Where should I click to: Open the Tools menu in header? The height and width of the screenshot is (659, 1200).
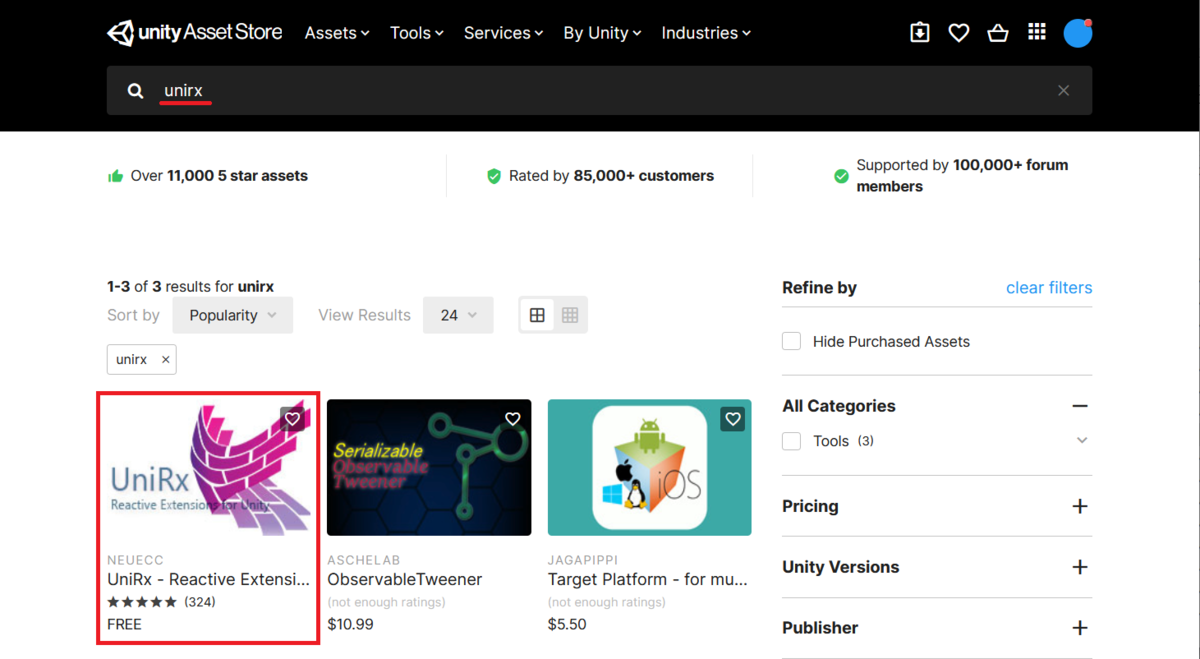pos(417,33)
